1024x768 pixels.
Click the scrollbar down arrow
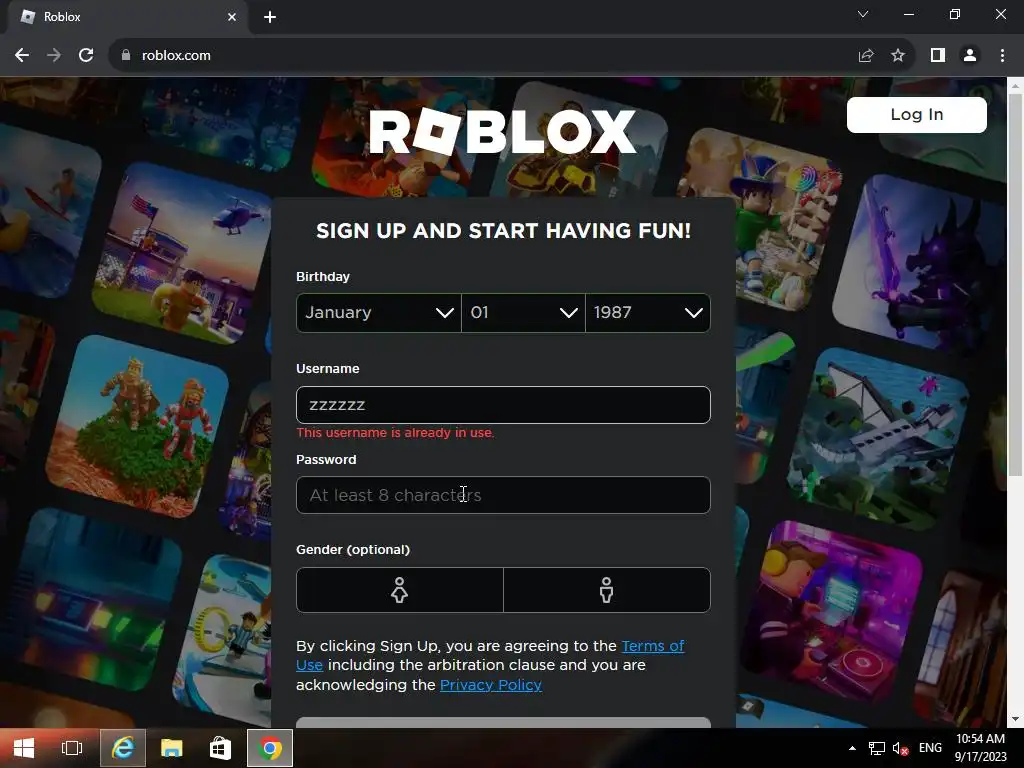click(1015, 720)
